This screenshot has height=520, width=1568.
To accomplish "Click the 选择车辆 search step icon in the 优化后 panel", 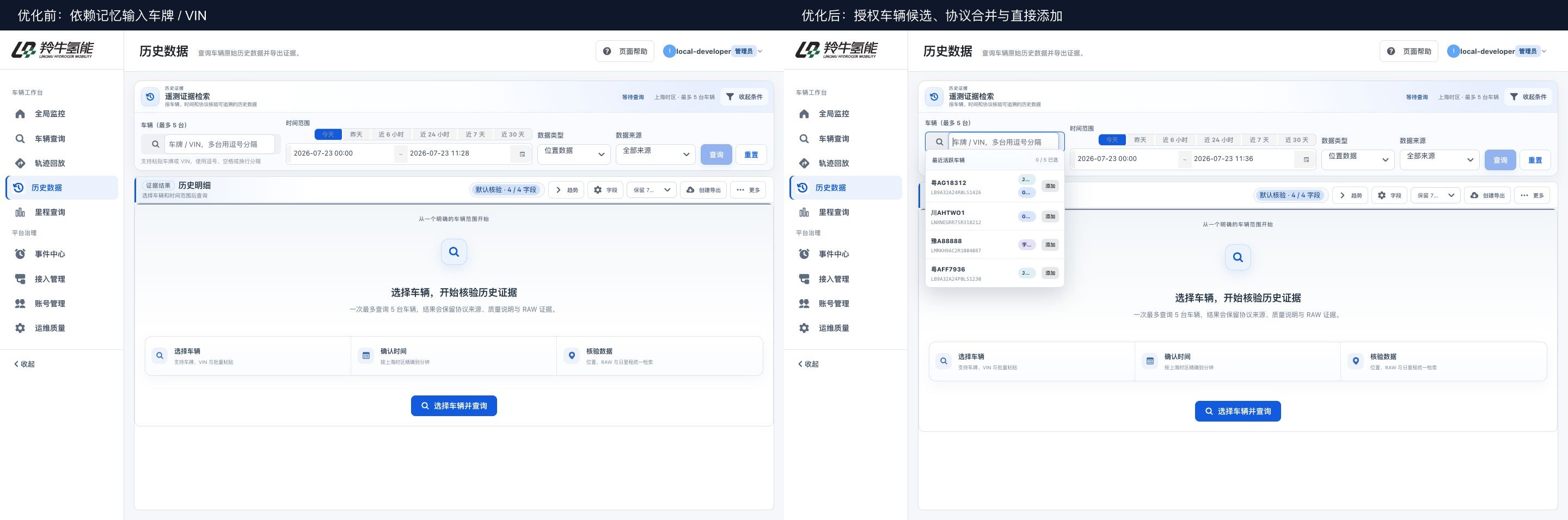I will (944, 361).
